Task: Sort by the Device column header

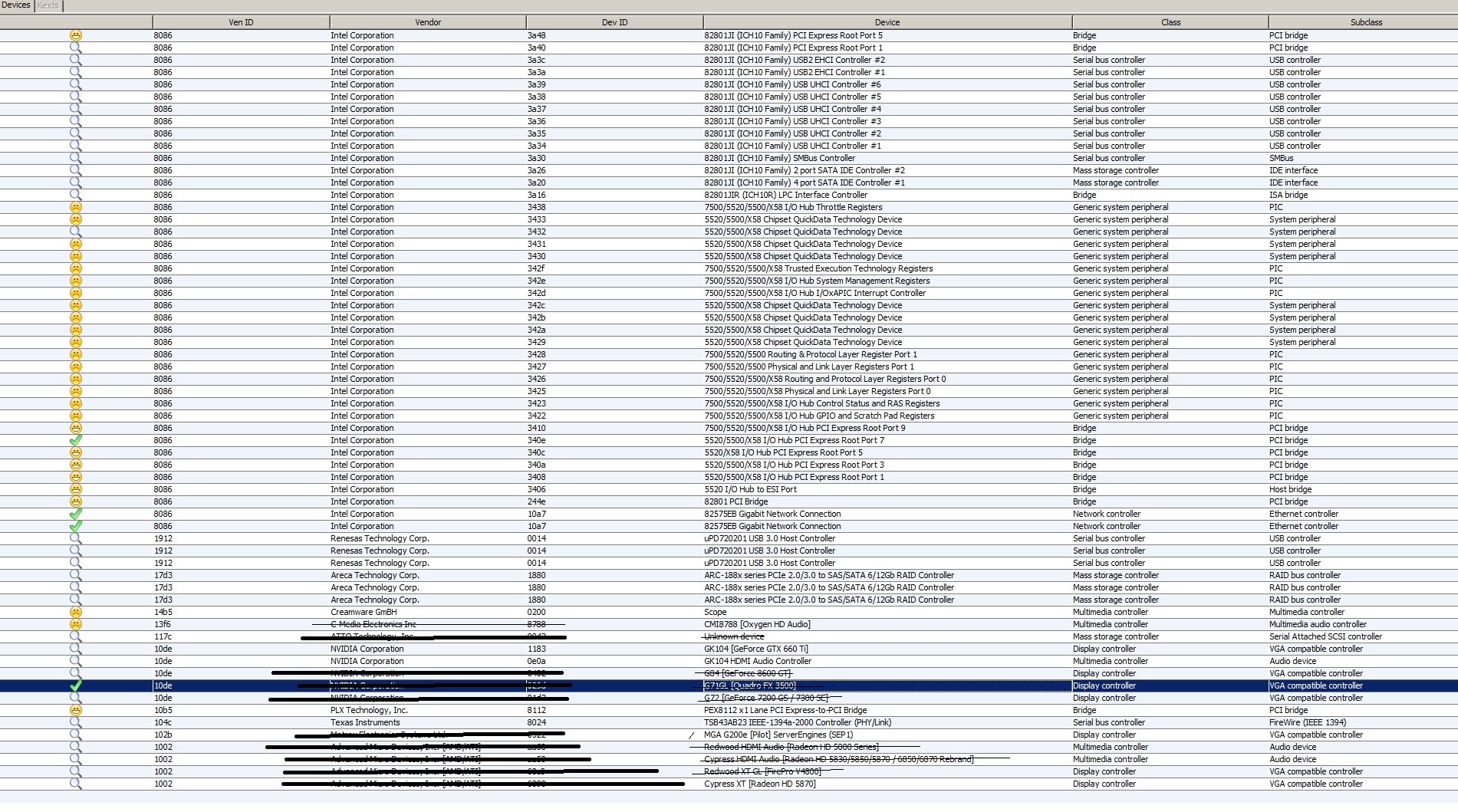Action: [887, 22]
